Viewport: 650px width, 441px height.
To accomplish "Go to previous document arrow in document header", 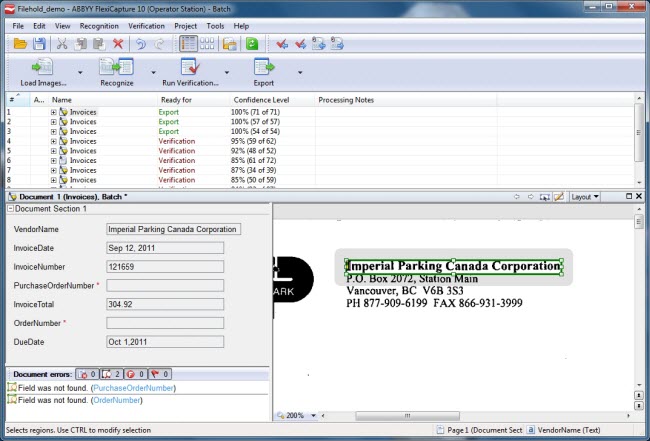I will coord(517,197).
